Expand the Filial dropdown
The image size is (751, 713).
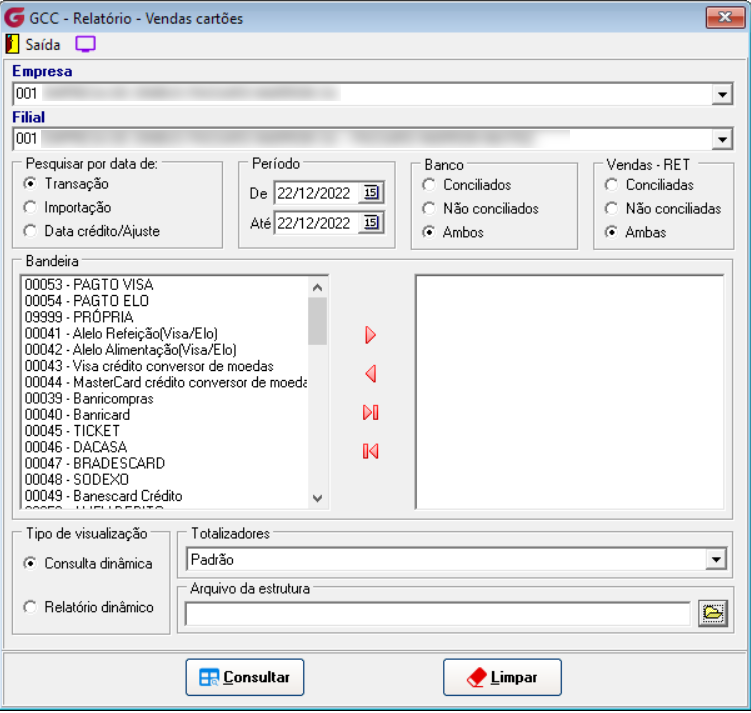point(722,139)
